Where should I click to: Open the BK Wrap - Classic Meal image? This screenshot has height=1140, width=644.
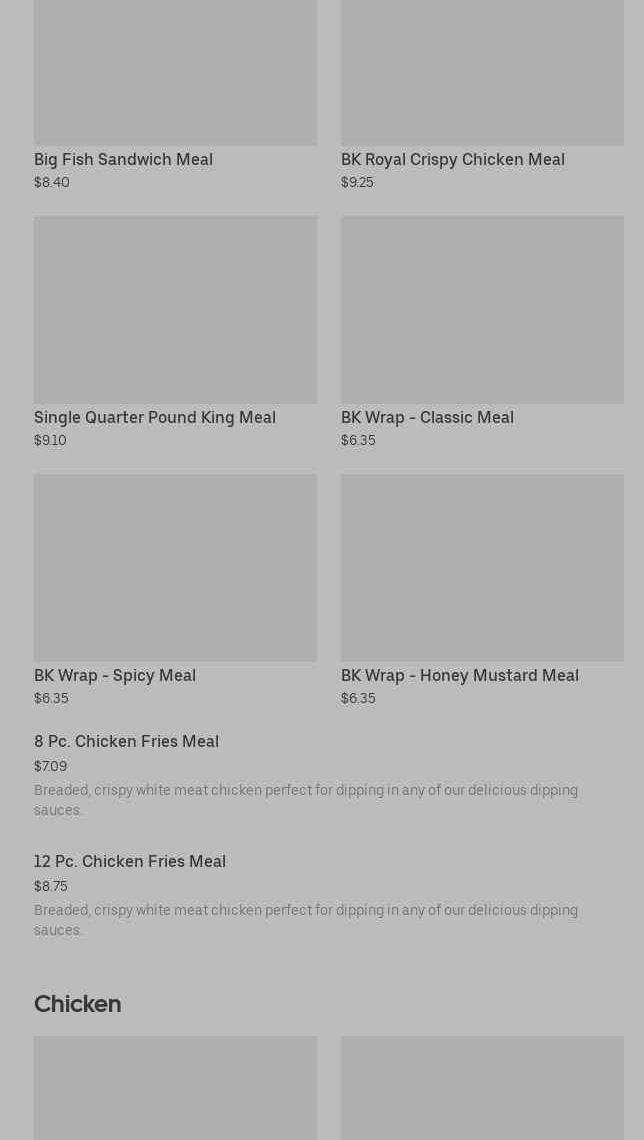click(x=482, y=310)
